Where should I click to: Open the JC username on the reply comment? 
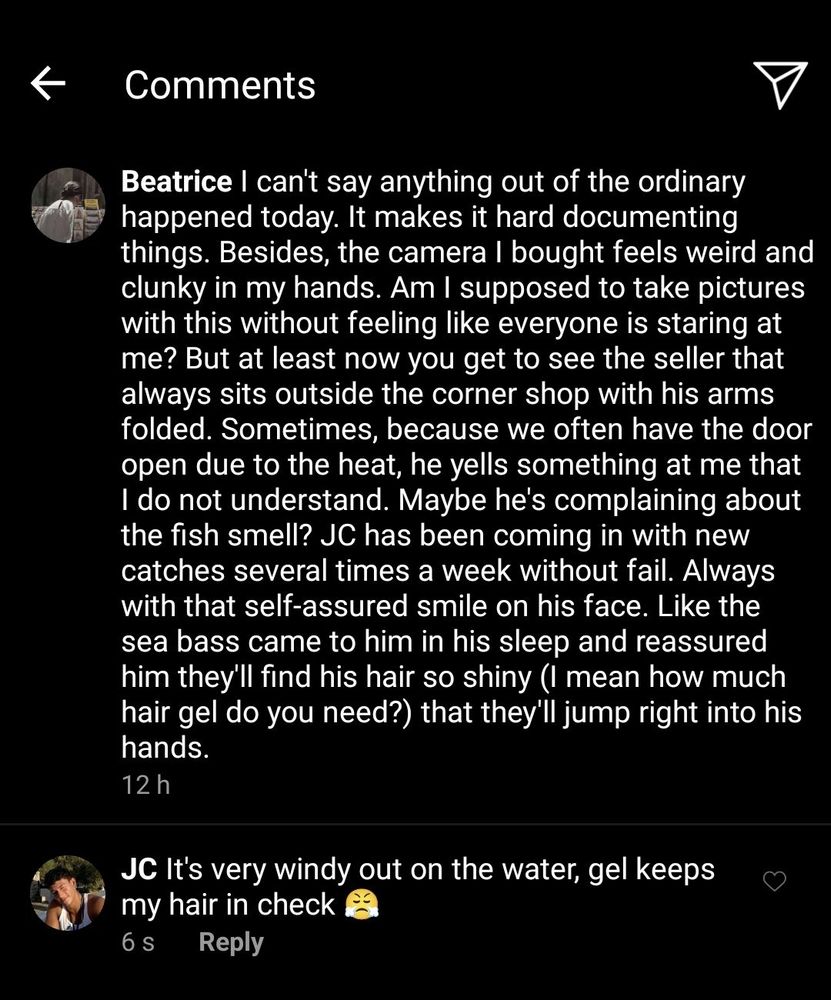coord(139,869)
